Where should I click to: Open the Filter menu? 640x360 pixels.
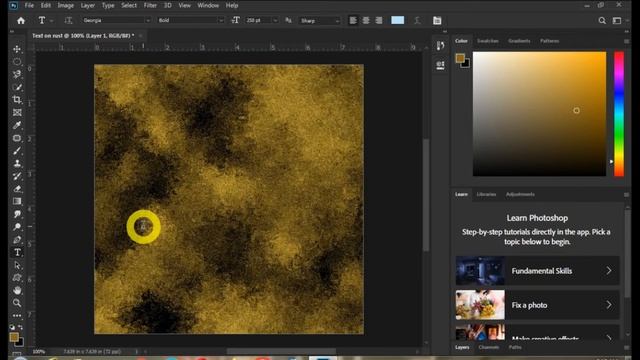pyautogui.click(x=150, y=5)
